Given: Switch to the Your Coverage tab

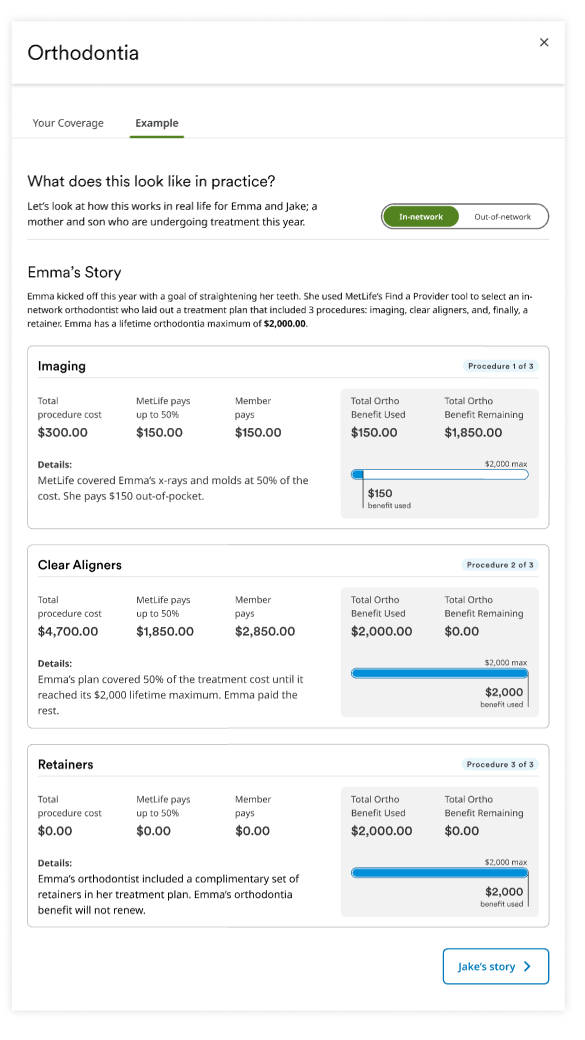Looking at the screenshot, I should 68,123.
